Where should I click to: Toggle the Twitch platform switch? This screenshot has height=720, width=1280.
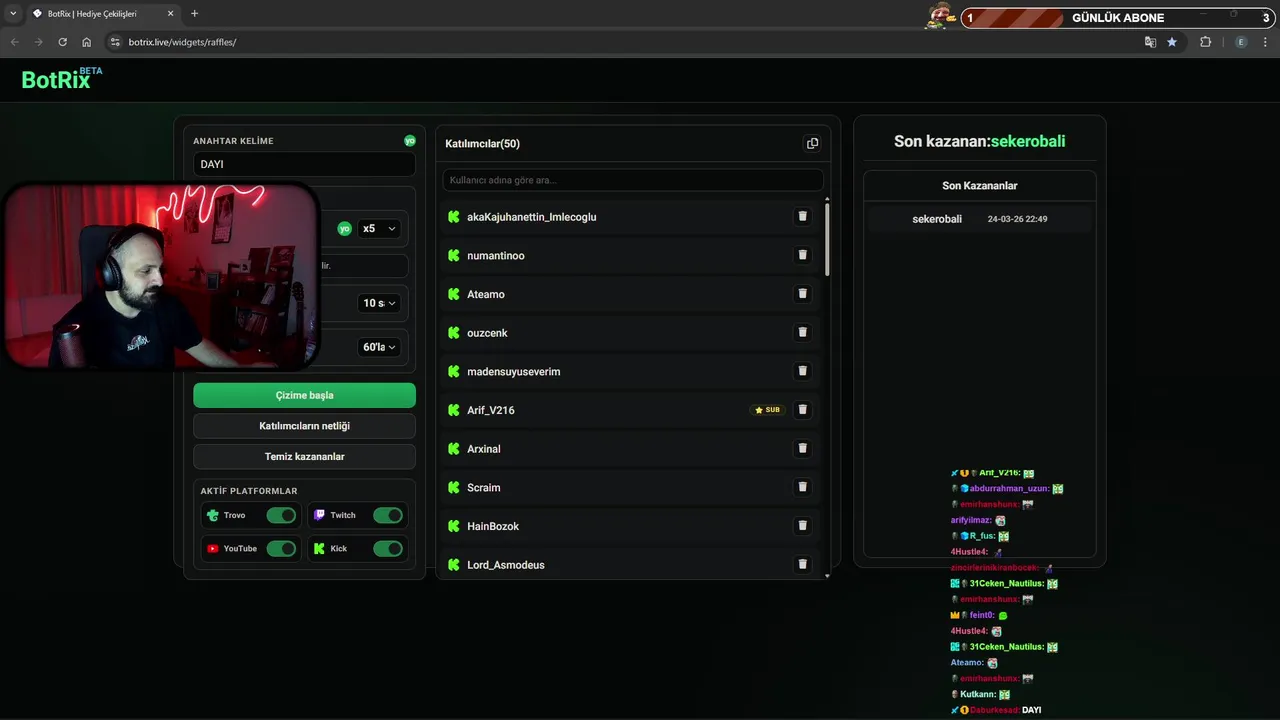tap(388, 515)
